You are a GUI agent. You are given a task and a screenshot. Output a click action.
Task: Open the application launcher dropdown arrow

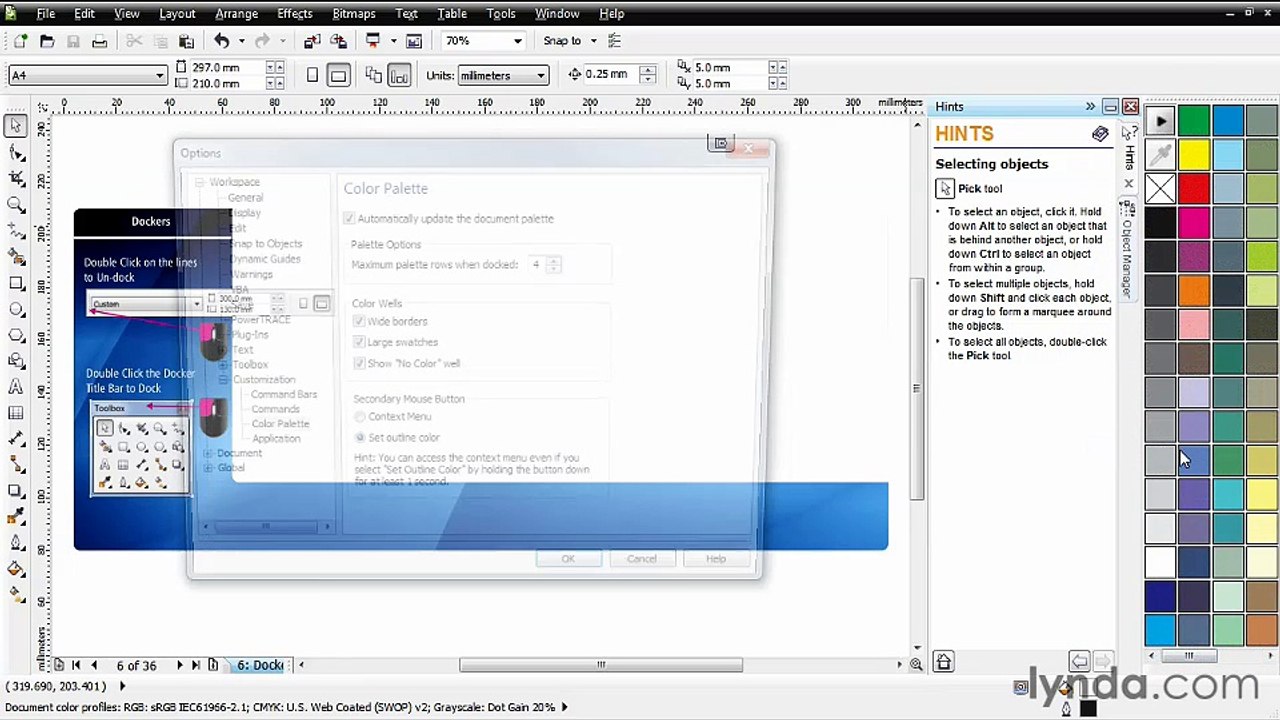393,41
